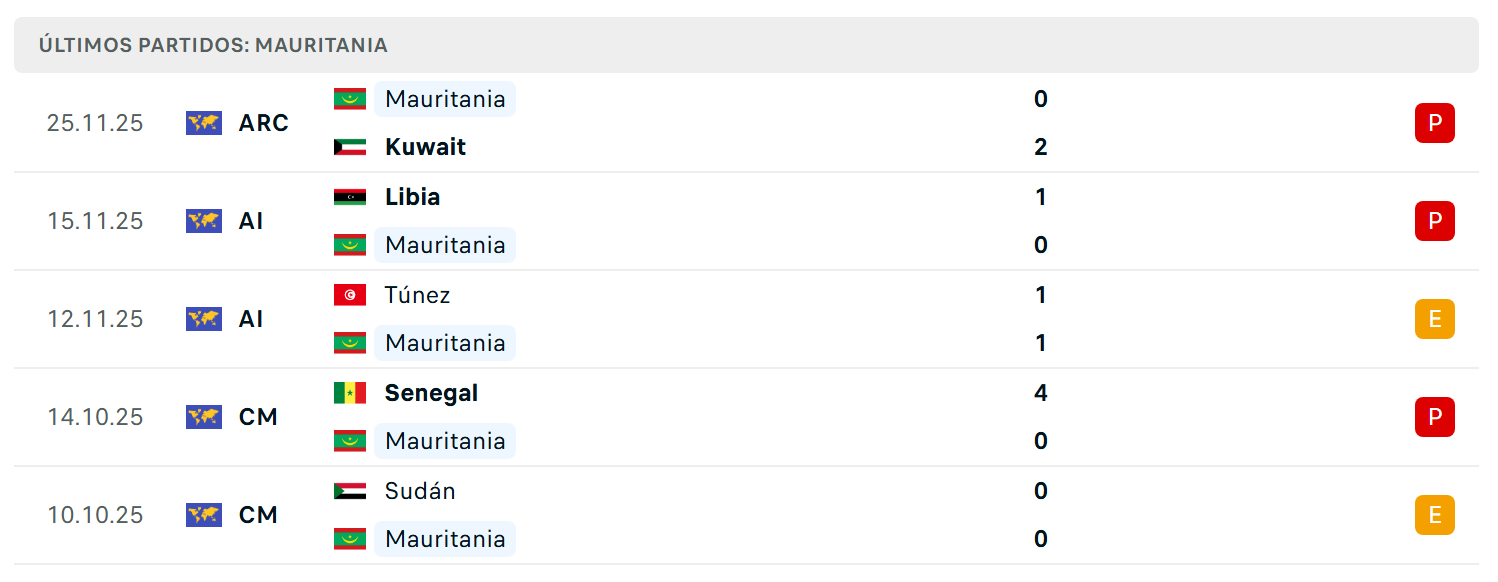
Task: Click red P badge for Senegal match
Action: (1434, 417)
